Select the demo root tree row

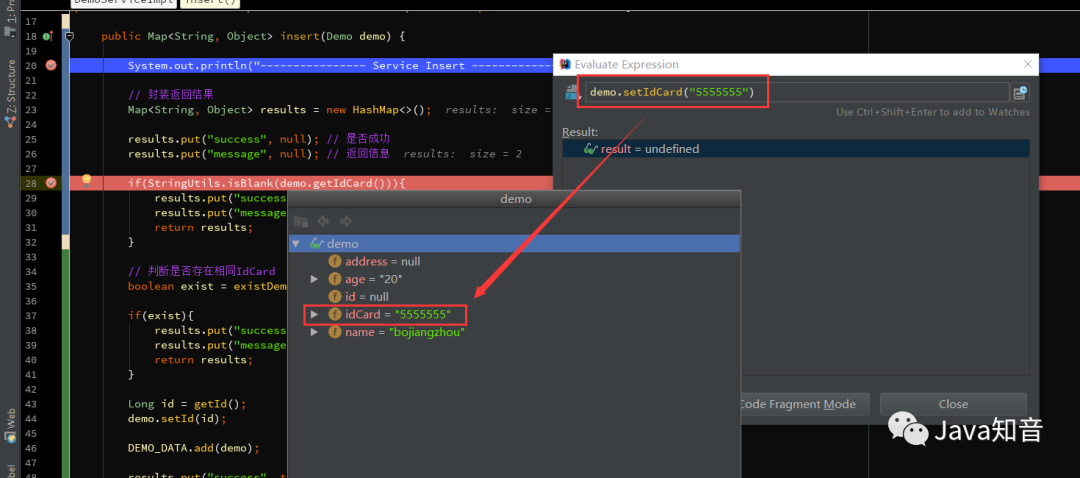515,244
